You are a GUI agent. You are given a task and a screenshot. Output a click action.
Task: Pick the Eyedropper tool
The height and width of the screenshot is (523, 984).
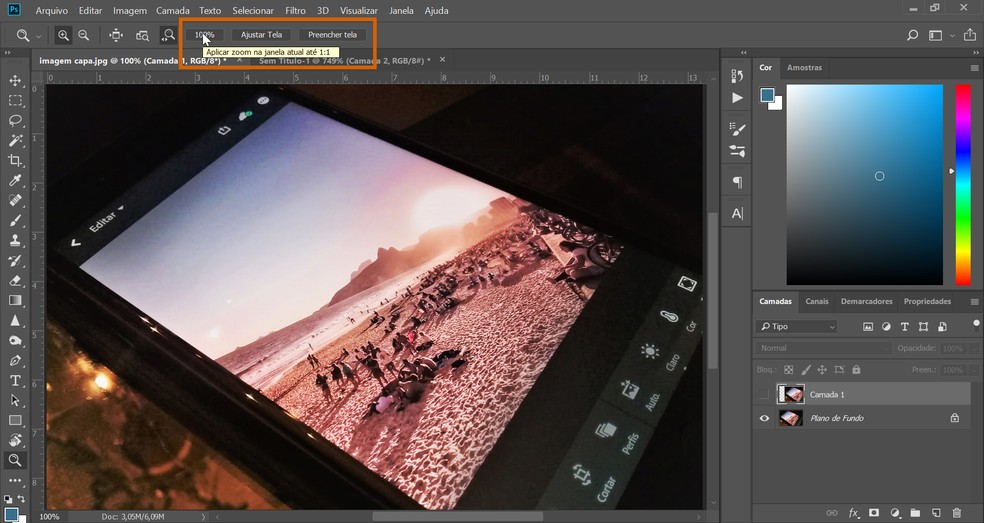coord(15,181)
